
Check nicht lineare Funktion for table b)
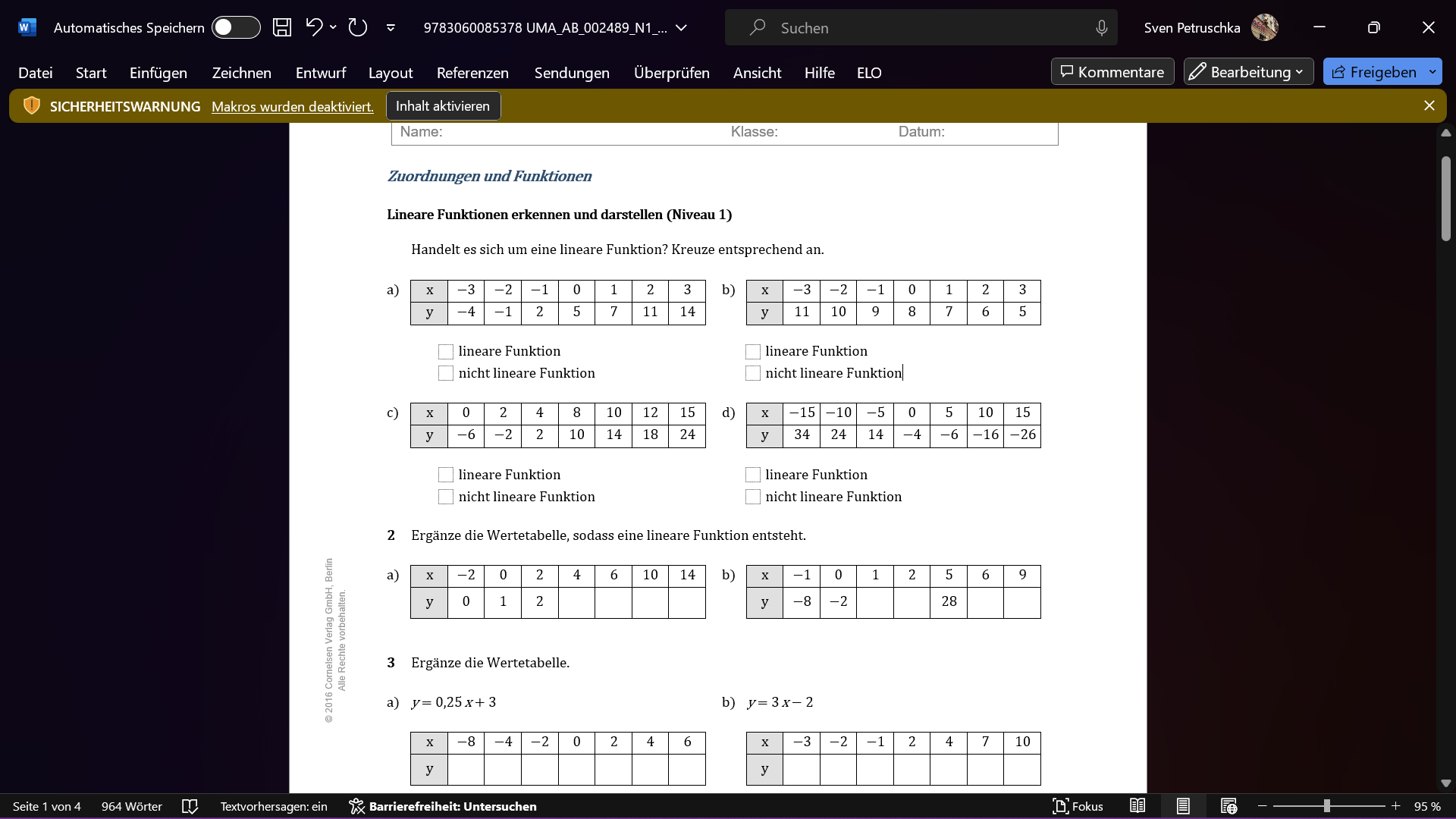pyautogui.click(x=753, y=374)
